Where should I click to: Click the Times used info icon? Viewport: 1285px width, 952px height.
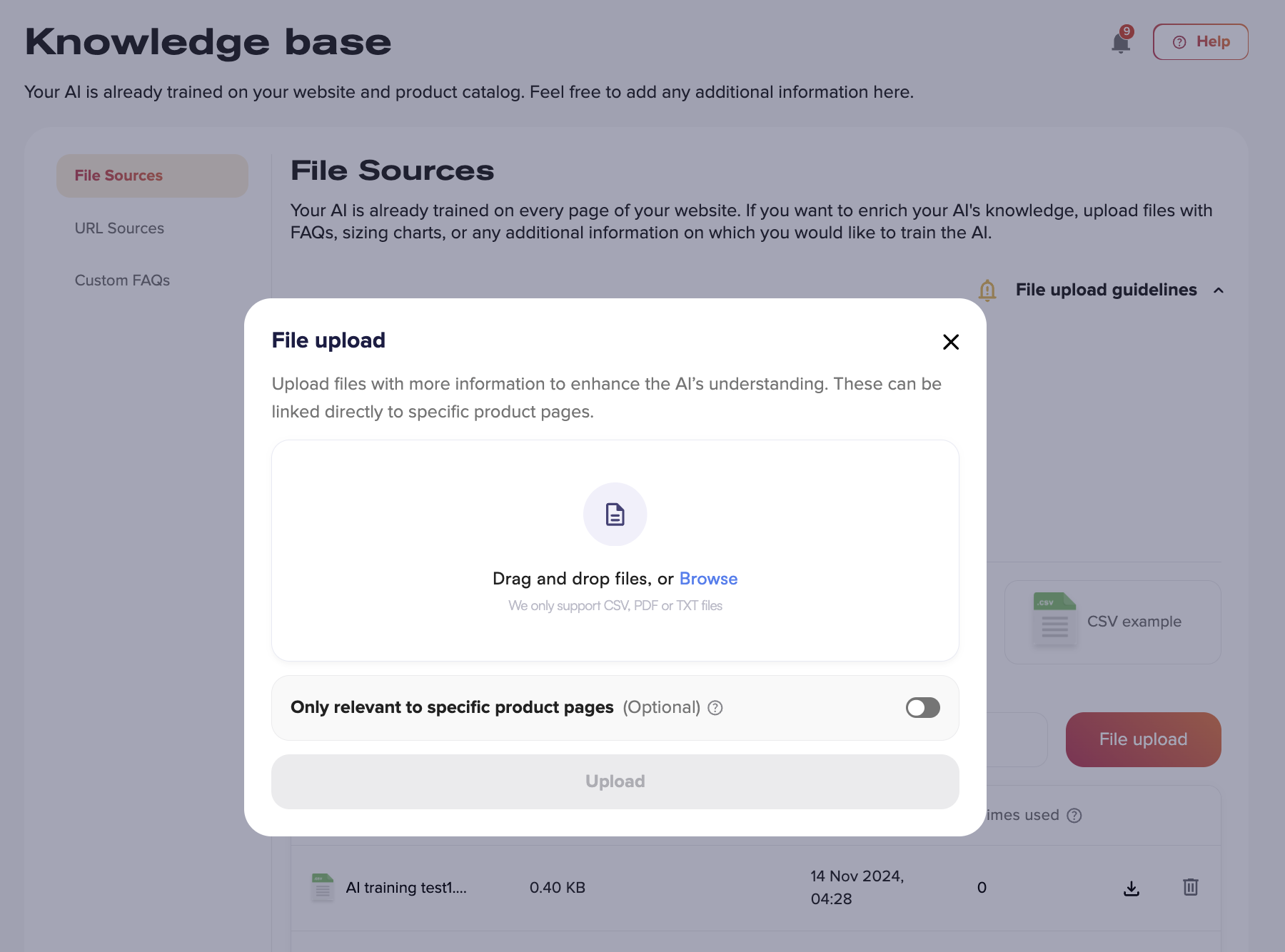point(1074,815)
